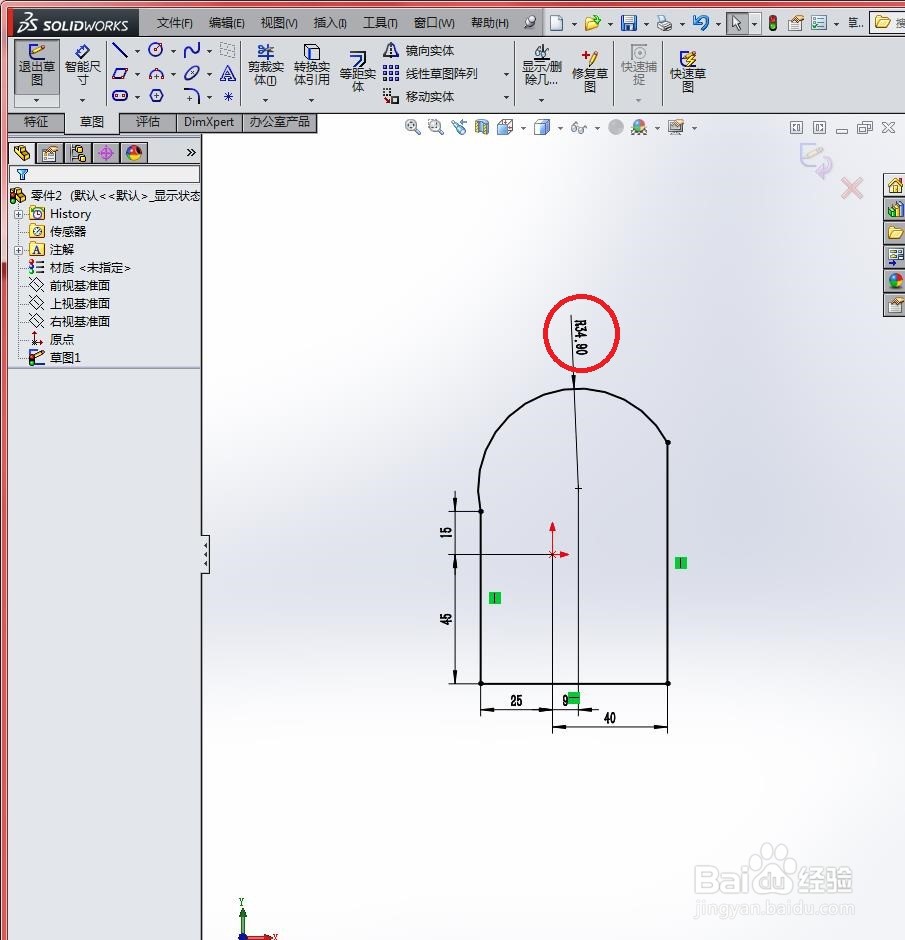
Task: Click the Rebuild traffic light icon
Action: [773, 23]
